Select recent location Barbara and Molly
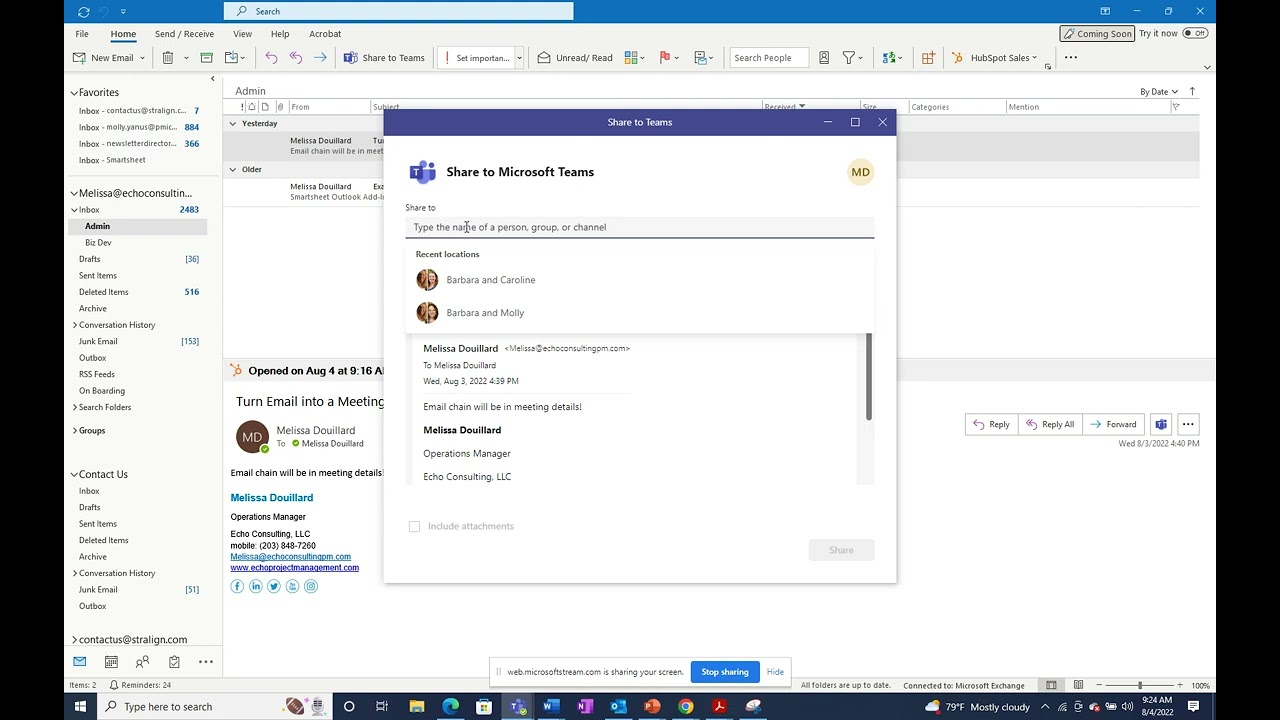 (640, 313)
